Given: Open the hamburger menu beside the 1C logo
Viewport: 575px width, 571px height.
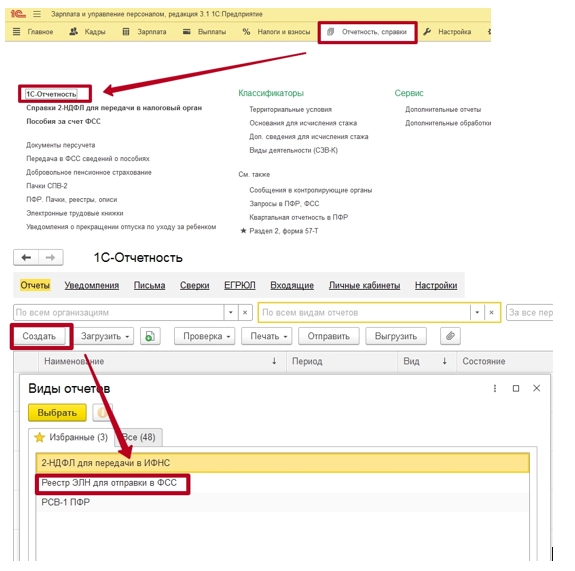Looking at the screenshot, I should [x=37, y=14].
